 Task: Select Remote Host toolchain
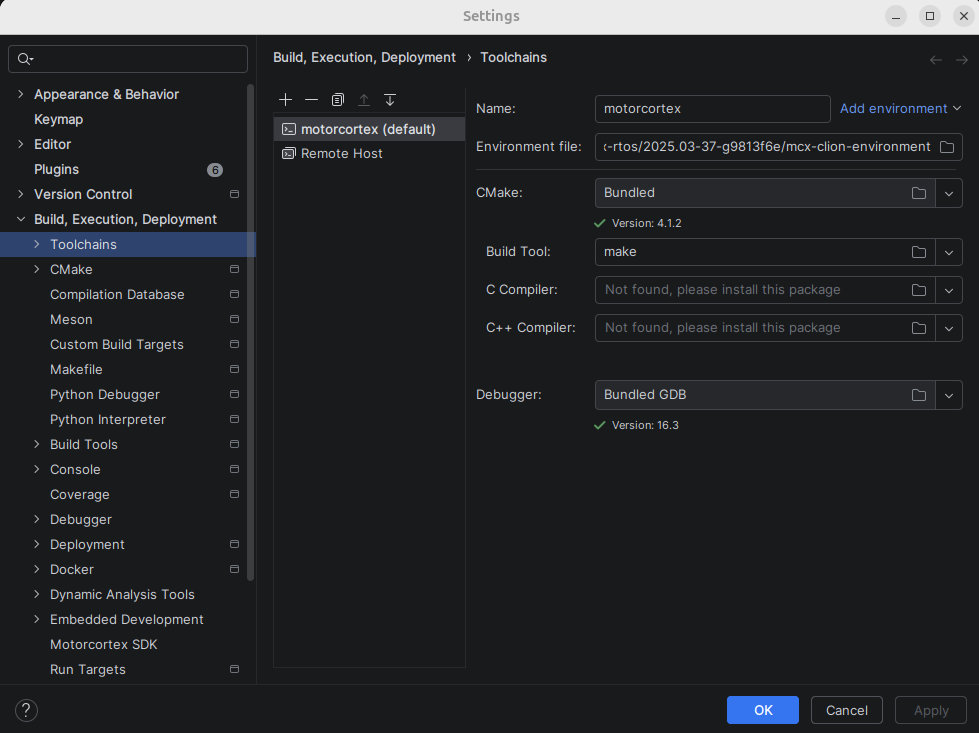pyautogui.click(x=341, y=154)
